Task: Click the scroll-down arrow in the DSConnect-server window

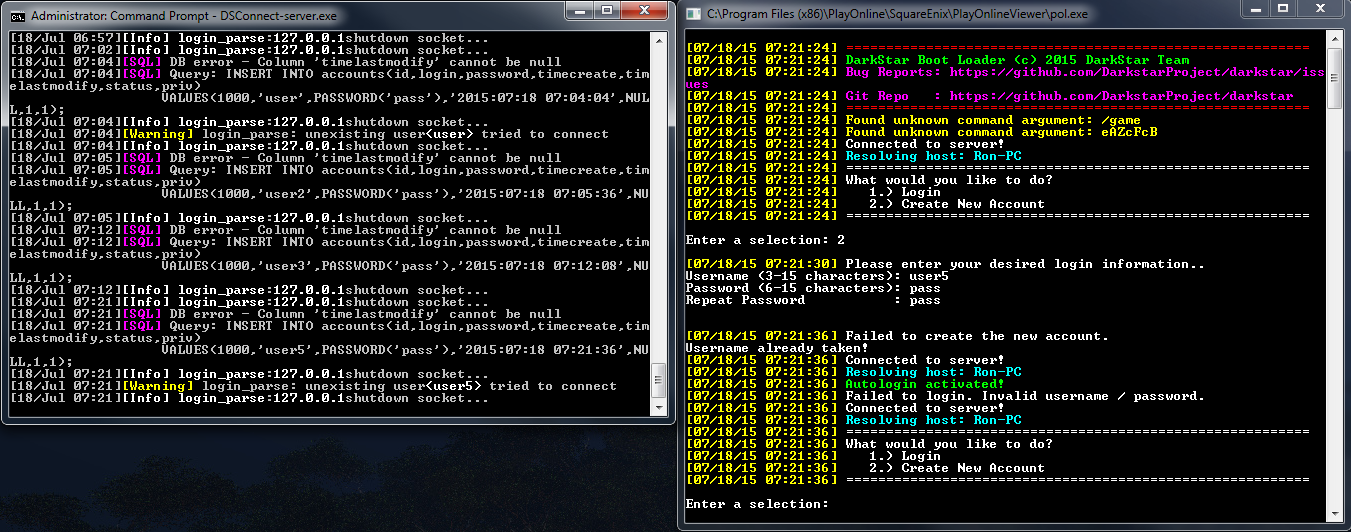Action: [x=658, y=408]
